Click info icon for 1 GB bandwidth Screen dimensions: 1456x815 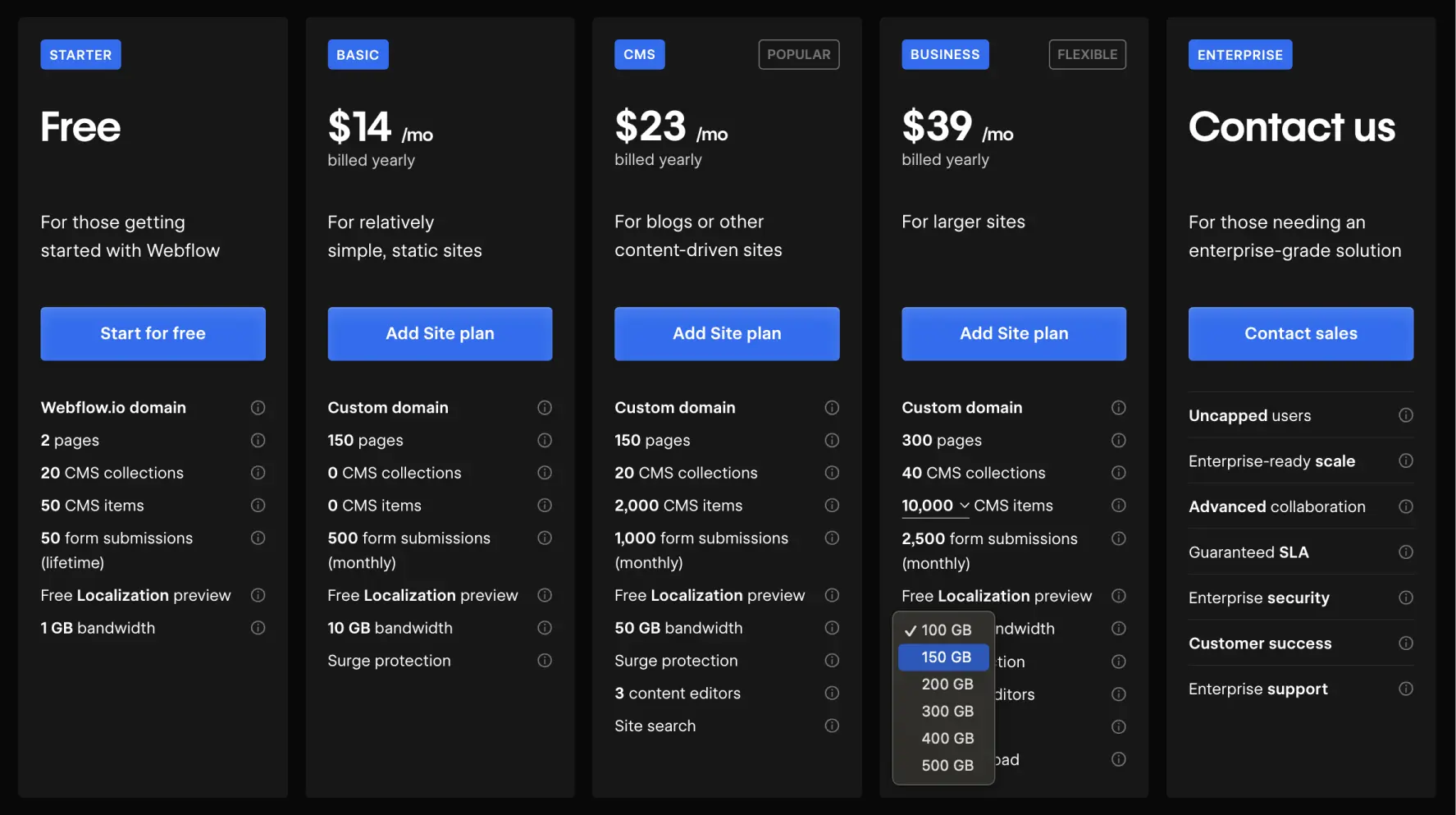pos(258,628)
